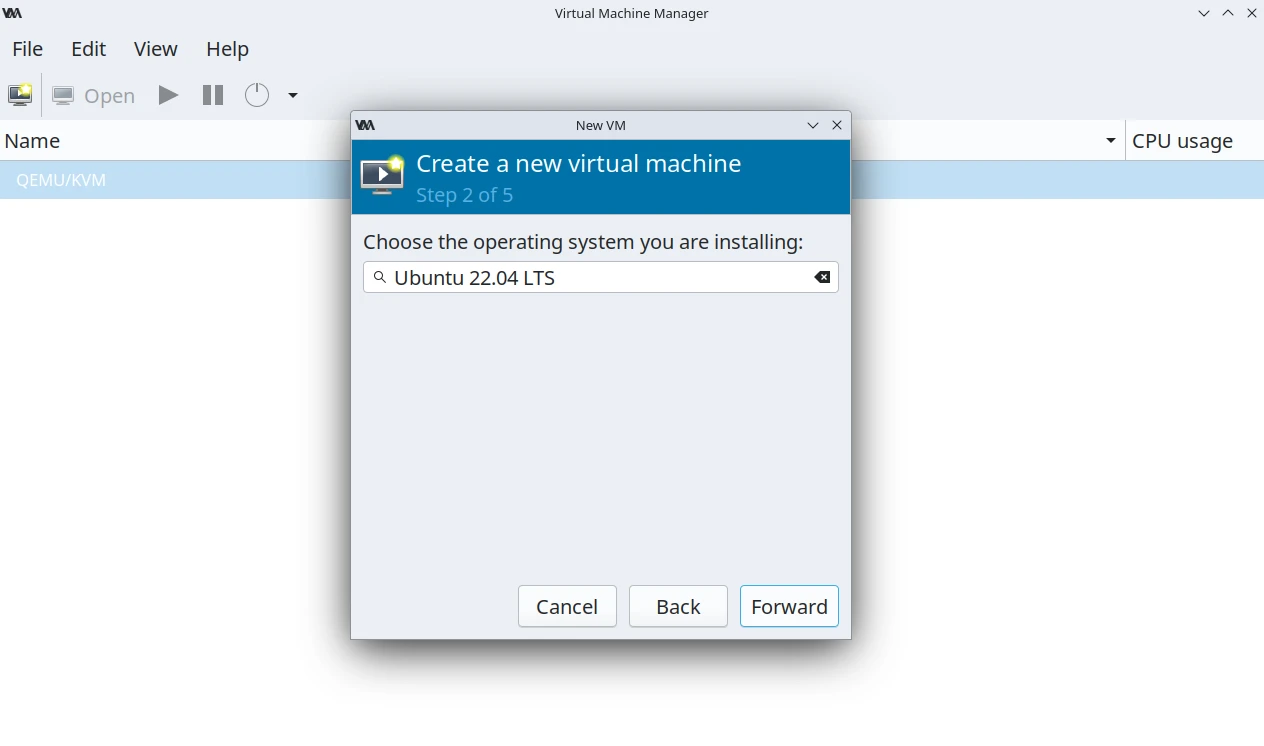
Task: Click the CPU usage column header
Action: tap(1195, 141)
